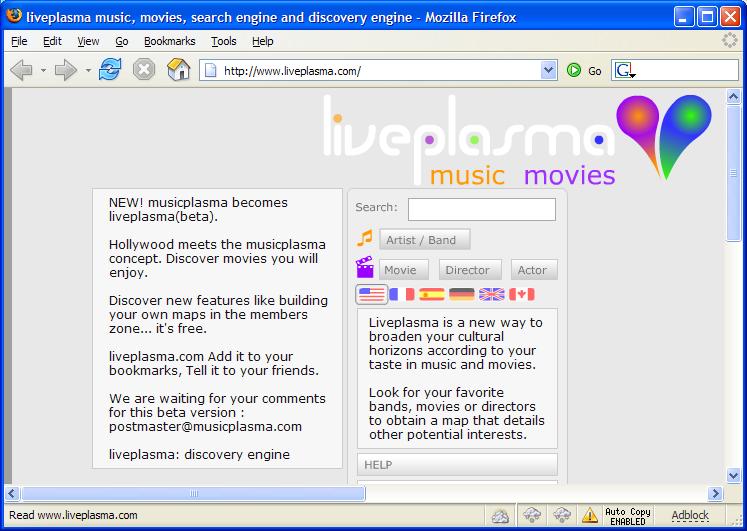Click the Firefox throbber activity icon
Image resolution: width=747 pixels, height=531 pixels.
(x=729, y=40)
